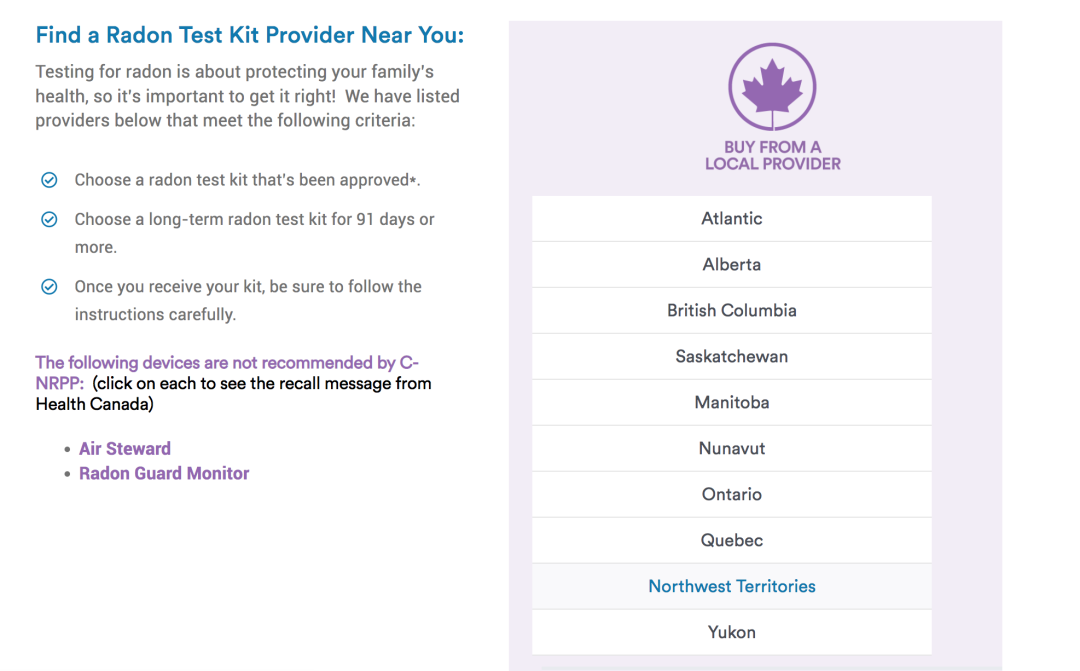This screenshot has width=1080, height=671.
Task: Click the checkmark icon beside follow instructions item
Action: tap(49, 287)
